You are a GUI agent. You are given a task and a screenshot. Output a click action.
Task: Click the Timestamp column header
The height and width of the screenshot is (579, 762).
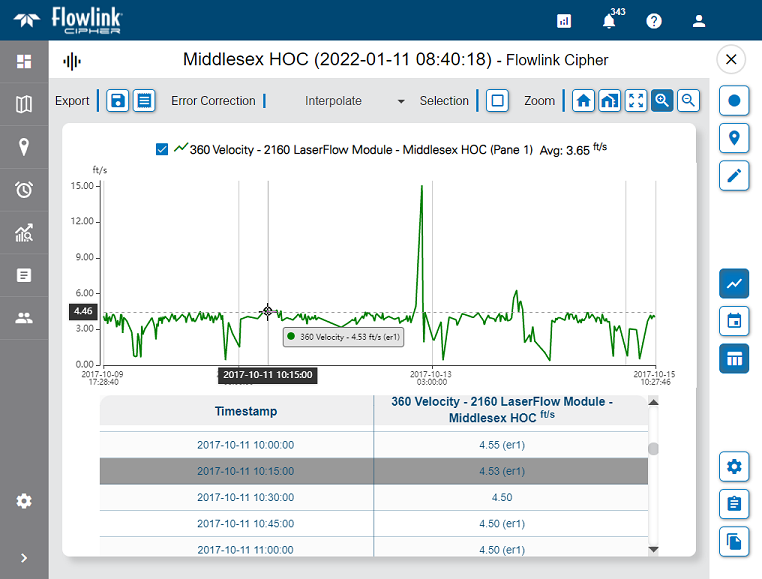pyautogui.click(x=245, y=411)
